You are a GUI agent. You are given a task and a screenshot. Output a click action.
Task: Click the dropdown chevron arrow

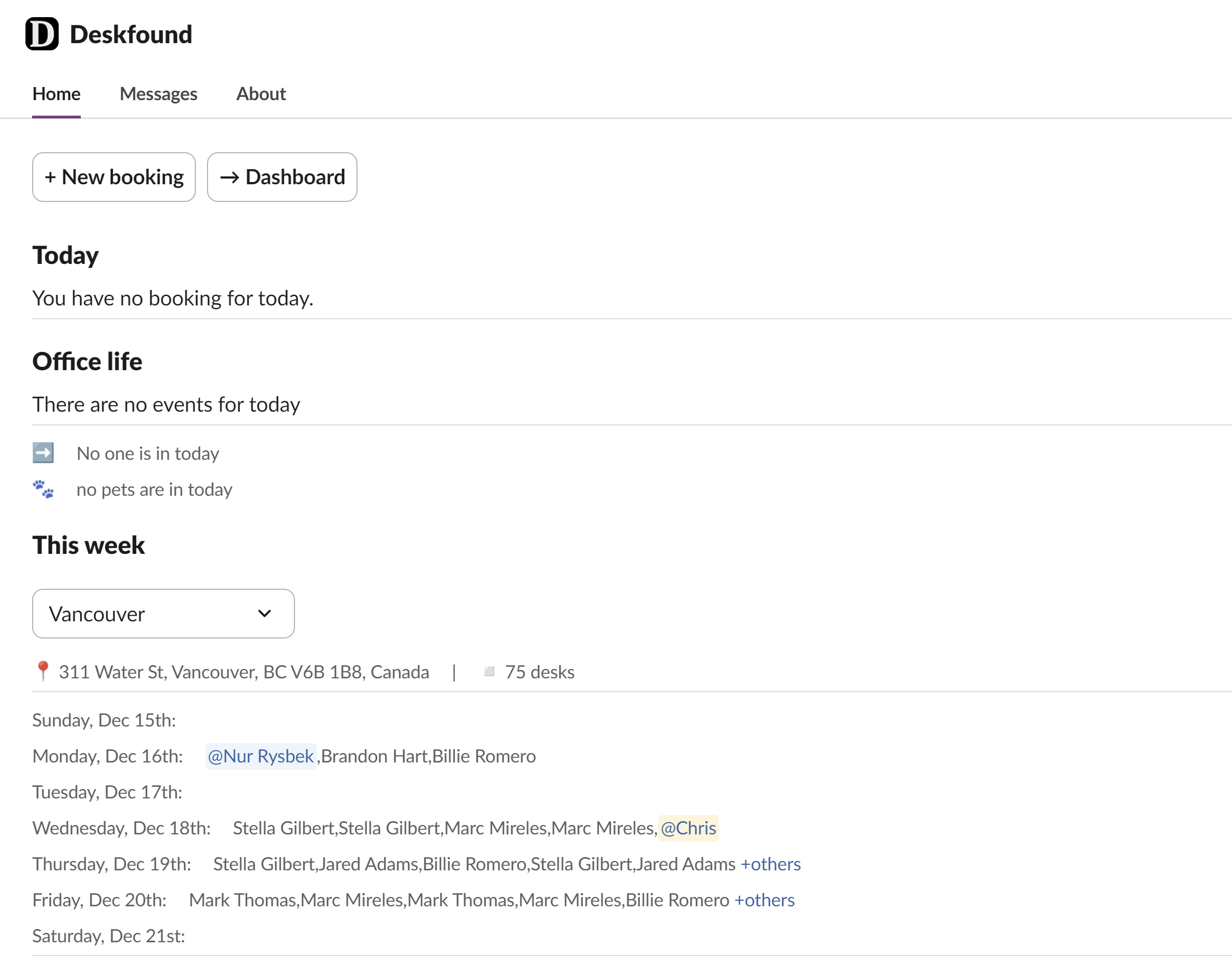[264, 614]
